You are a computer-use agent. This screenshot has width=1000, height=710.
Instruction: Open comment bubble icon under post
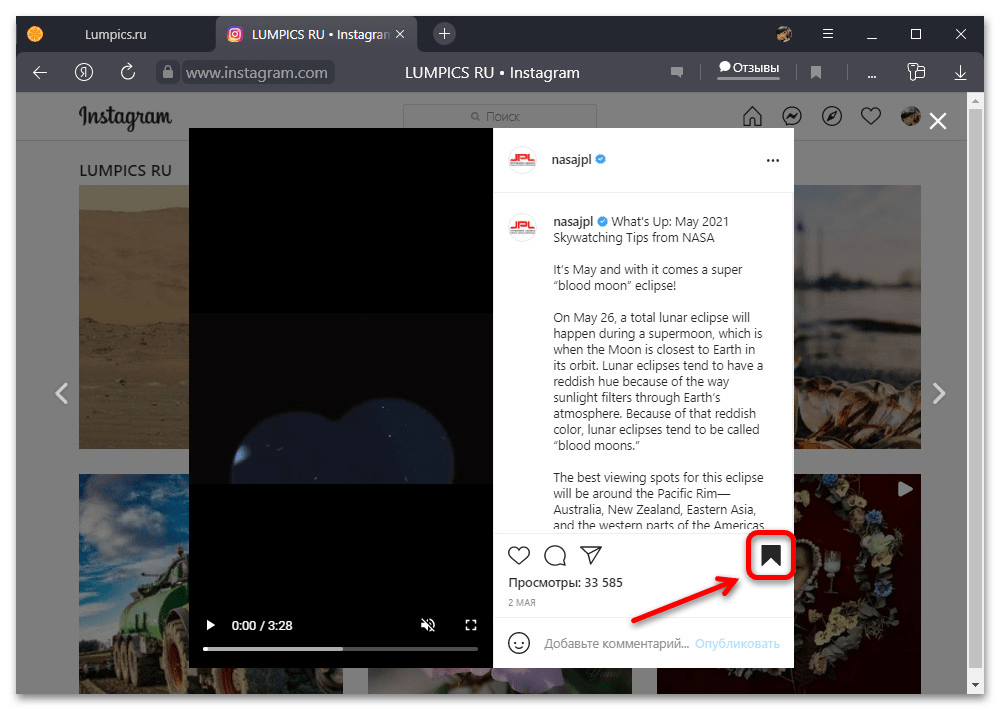(x=555, y=555)
